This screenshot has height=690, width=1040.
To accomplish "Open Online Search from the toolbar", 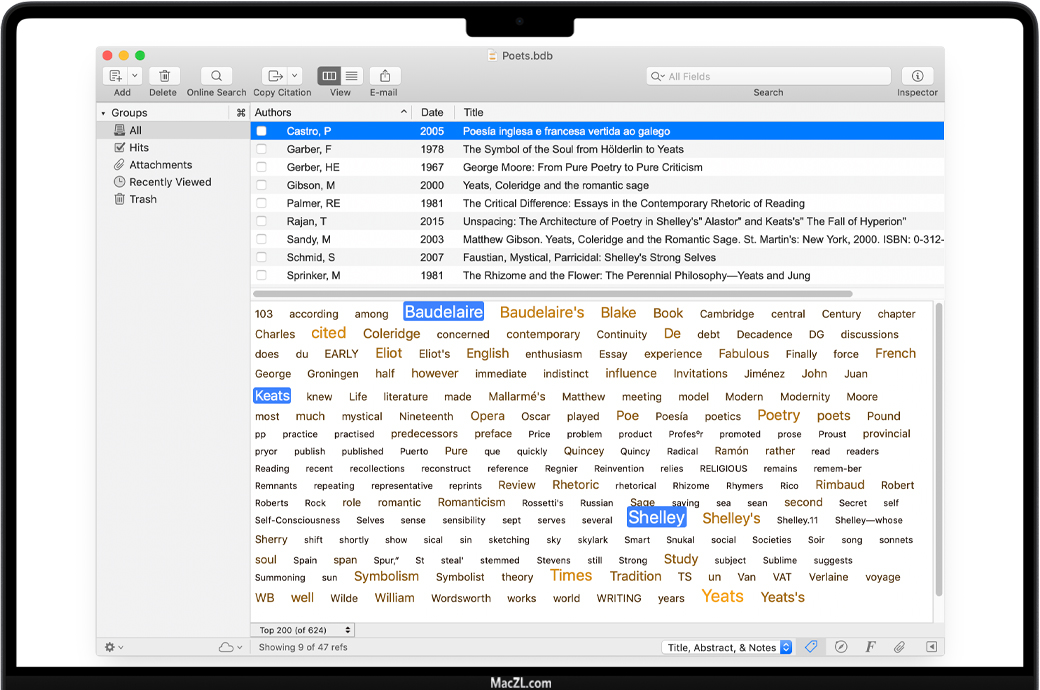I will [x=216, y=76].
